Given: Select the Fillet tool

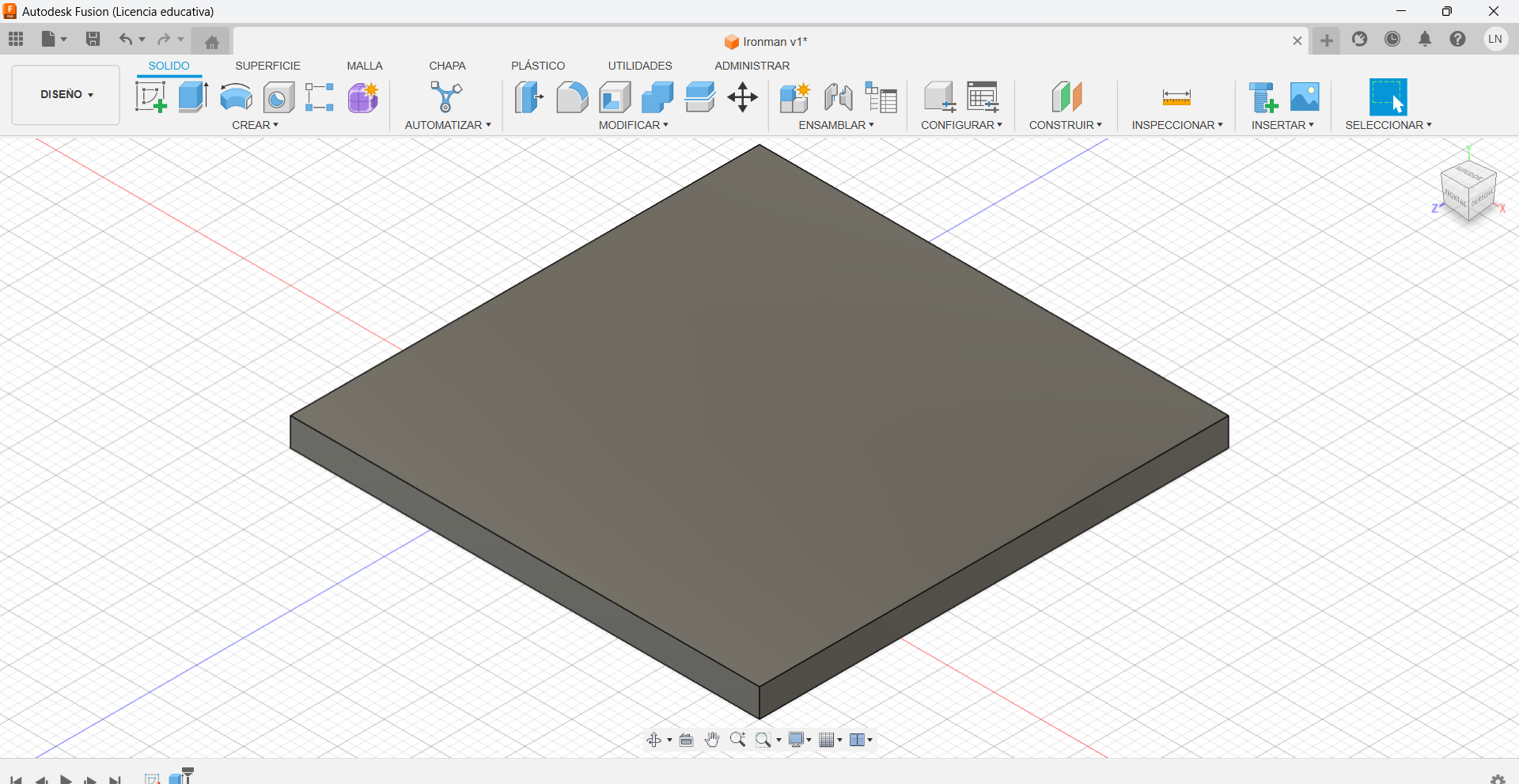Looking at the screenshot, I should pos(572,97).
